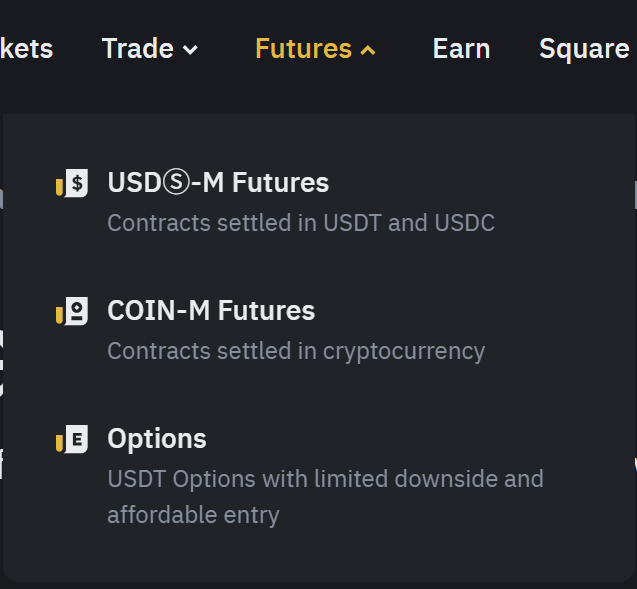Open the Options title link
This screenshot has height=589, width=637.
click(x=157, y=439)
